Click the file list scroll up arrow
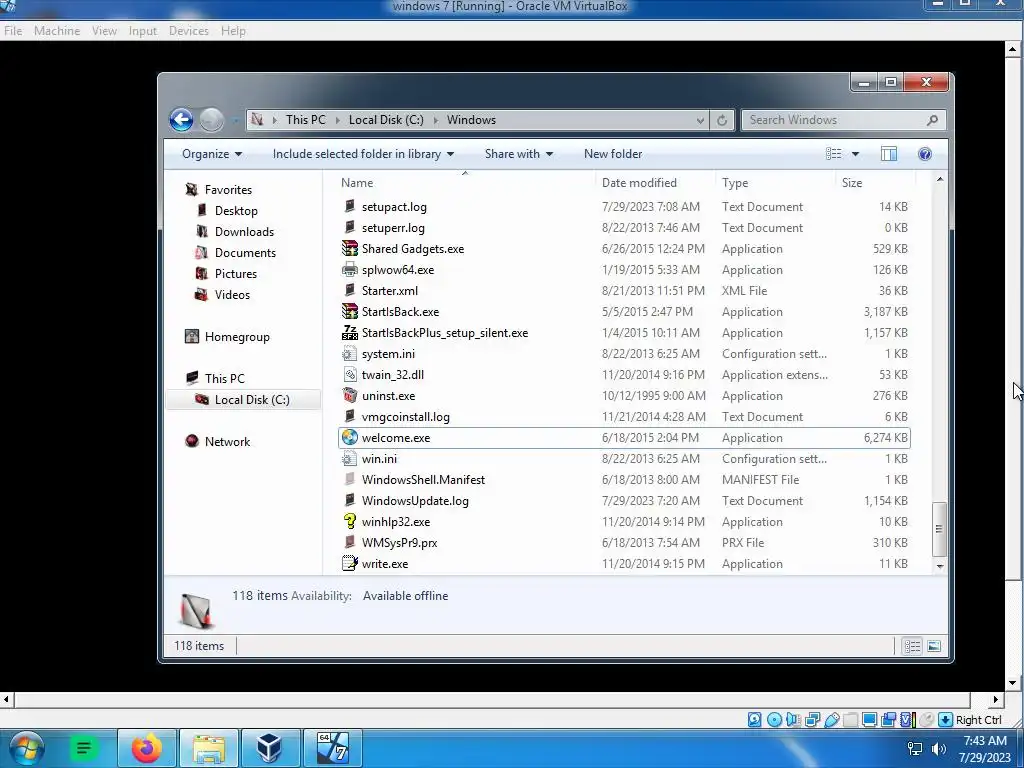This screenshot has width=1024, height=768. click(940, 180)
